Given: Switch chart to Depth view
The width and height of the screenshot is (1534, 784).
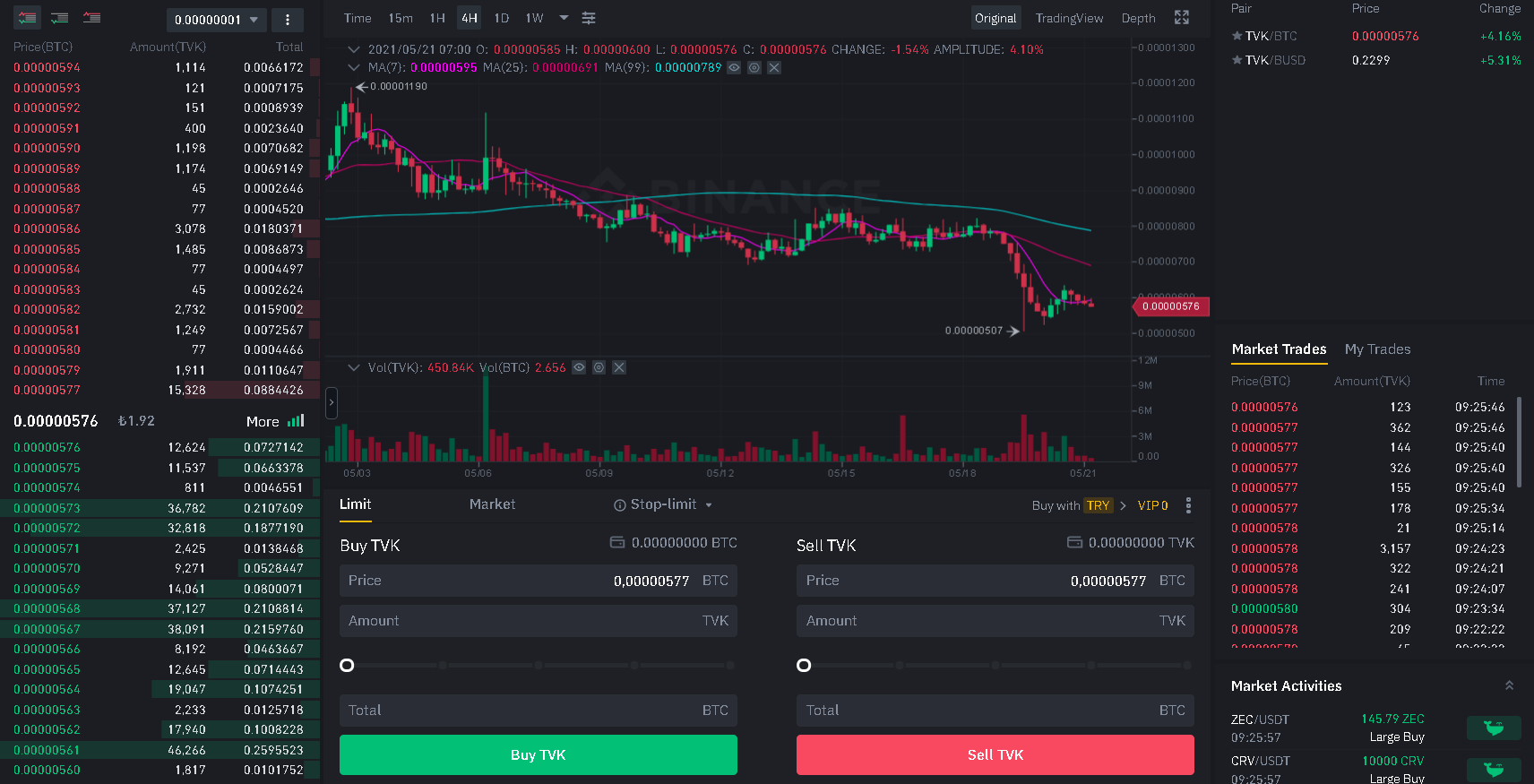Looking at the screenshot, I should coord(1138,18).
